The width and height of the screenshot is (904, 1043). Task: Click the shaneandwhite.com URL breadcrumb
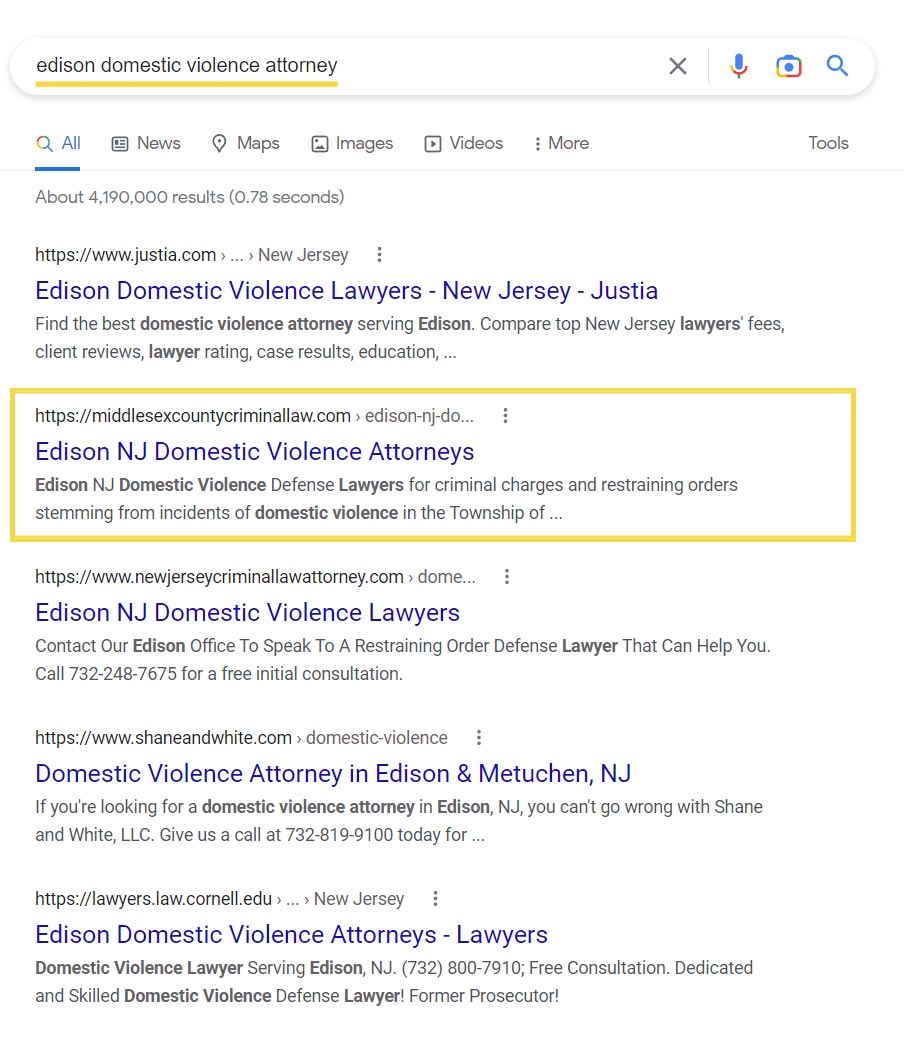click(x=241, y=738)
